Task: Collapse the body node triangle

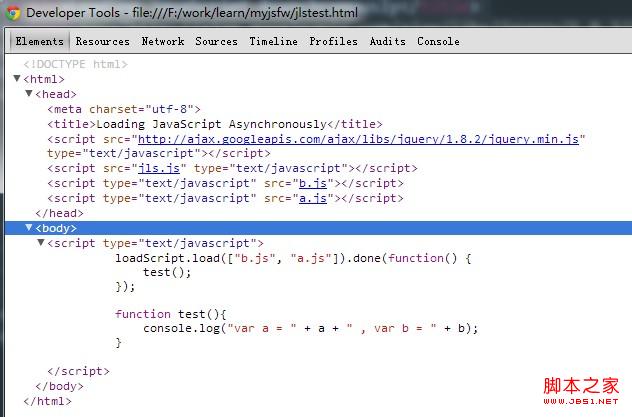Action: (29, 228)
